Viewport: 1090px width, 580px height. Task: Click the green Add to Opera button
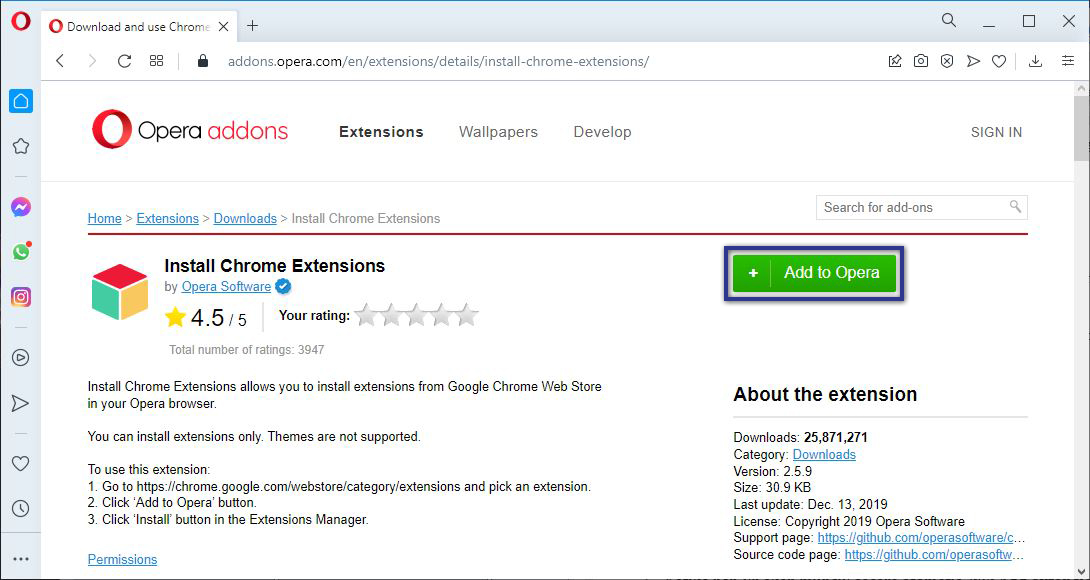point(813,272)
